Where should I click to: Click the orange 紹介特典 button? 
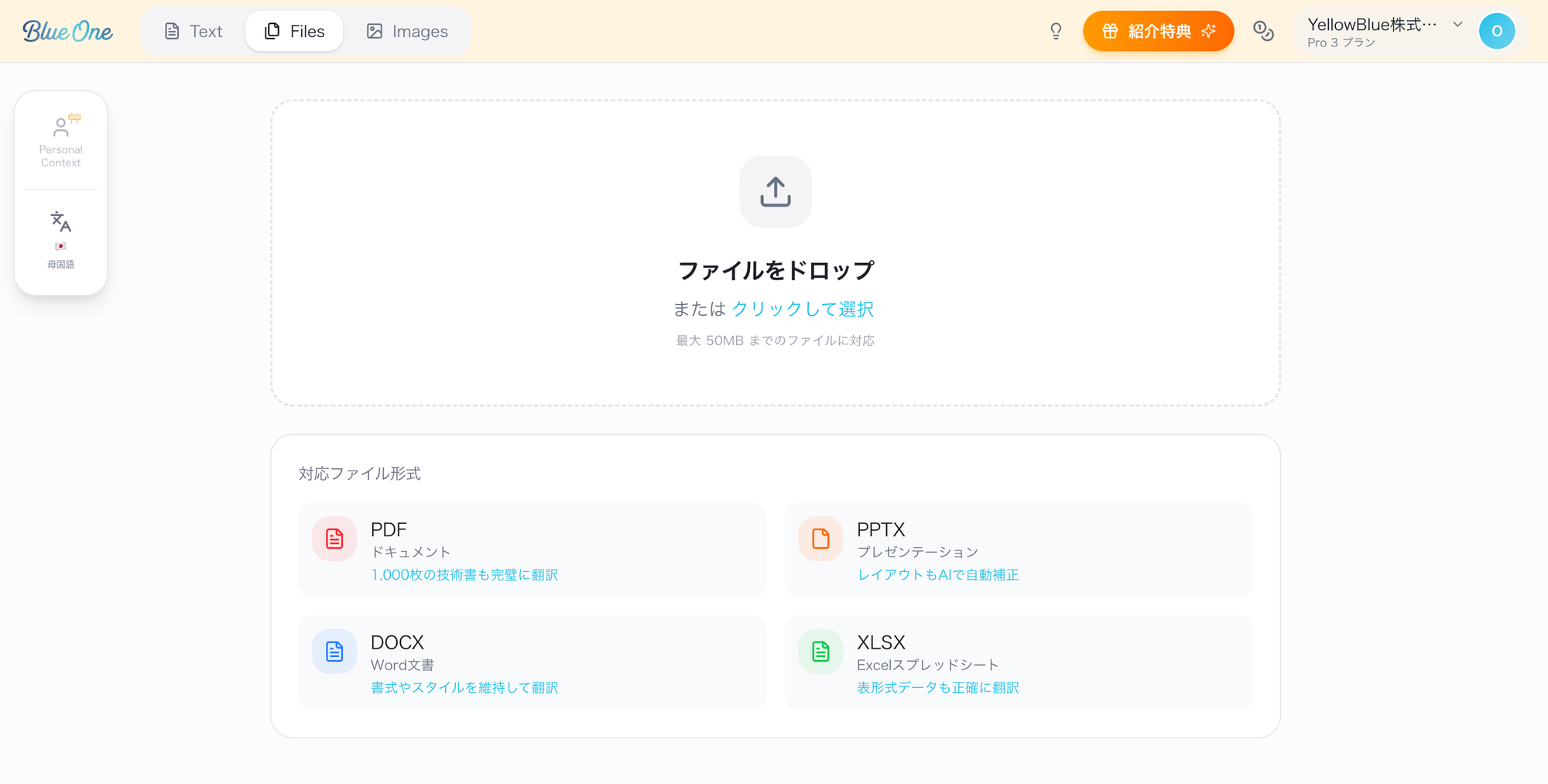tap(1158, 31)
